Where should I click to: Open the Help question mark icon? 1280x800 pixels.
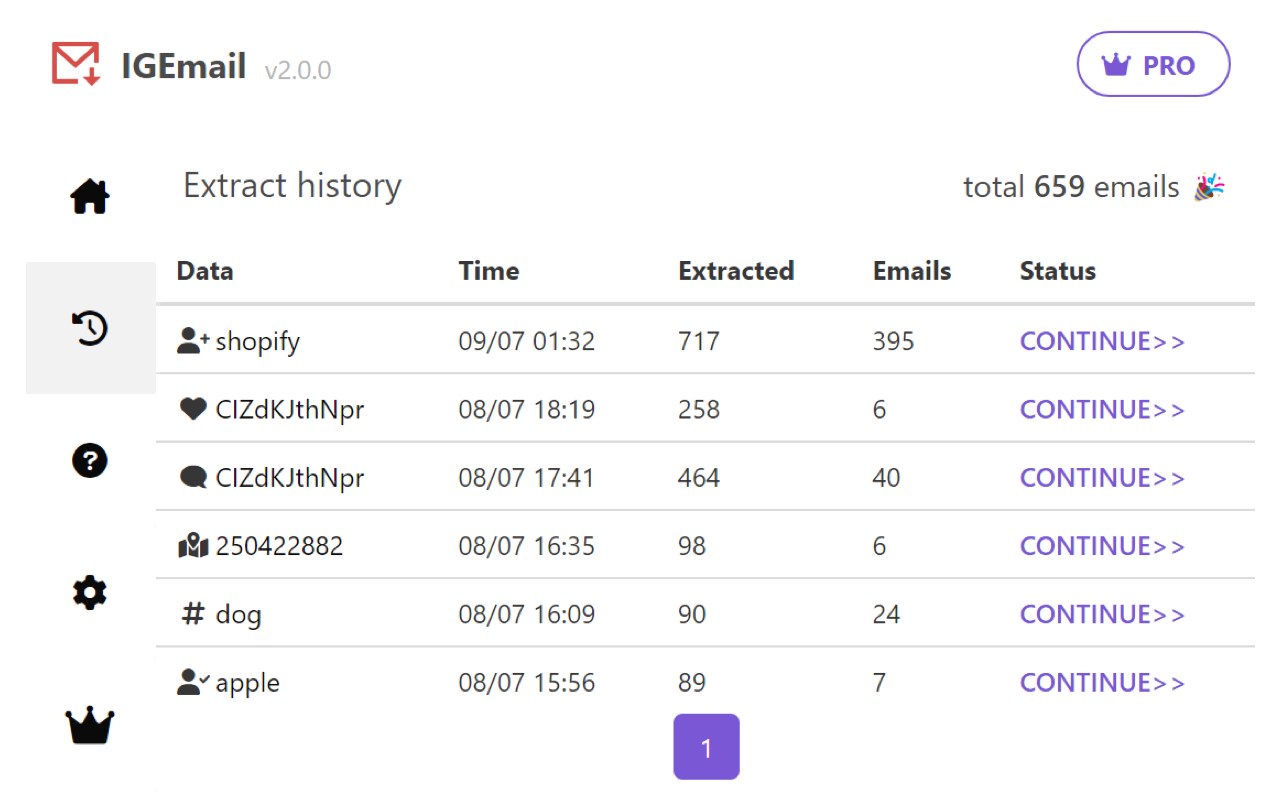pyautogui.click(x=90, y=461)
